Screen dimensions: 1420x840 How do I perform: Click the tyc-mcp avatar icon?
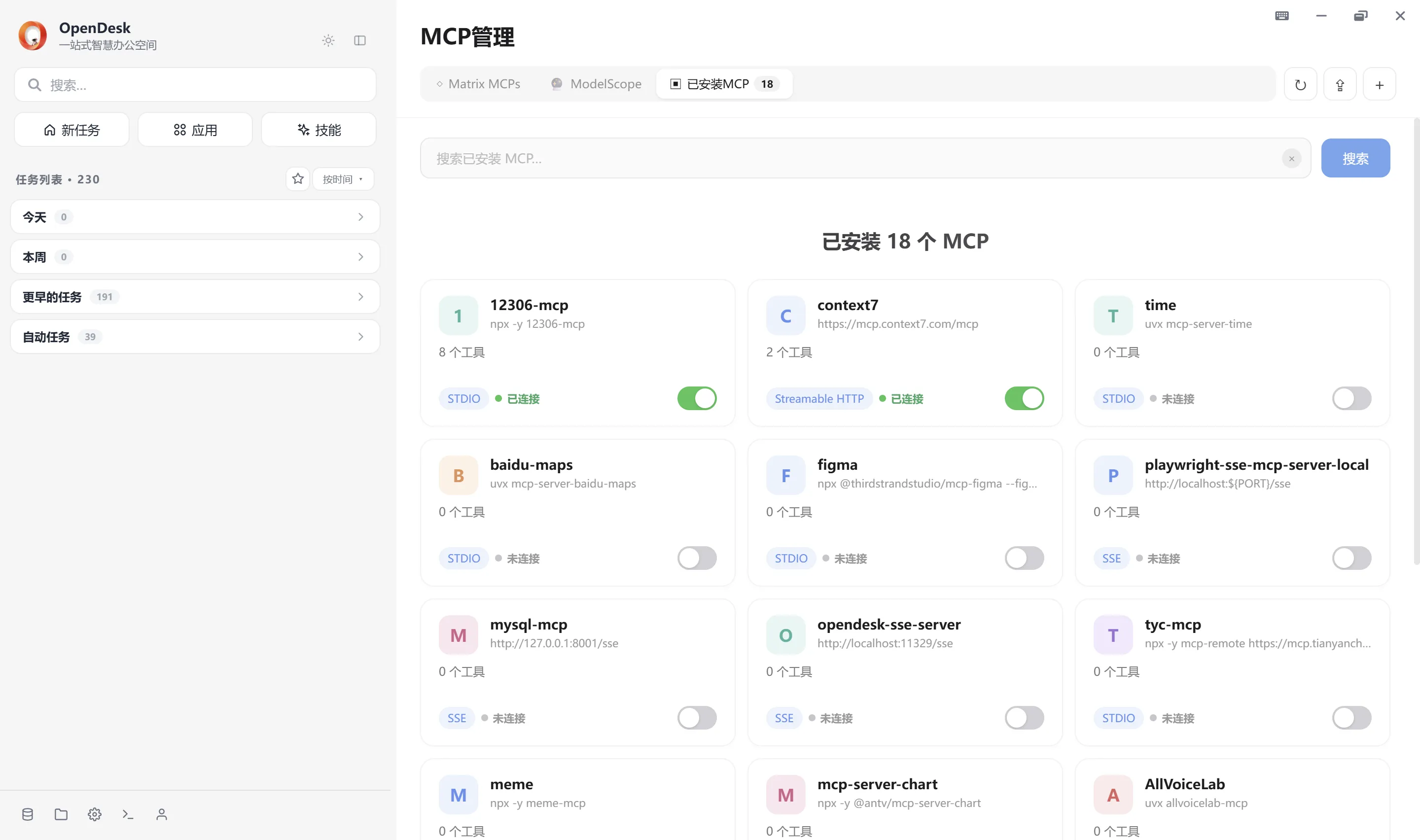[1113, 634]
